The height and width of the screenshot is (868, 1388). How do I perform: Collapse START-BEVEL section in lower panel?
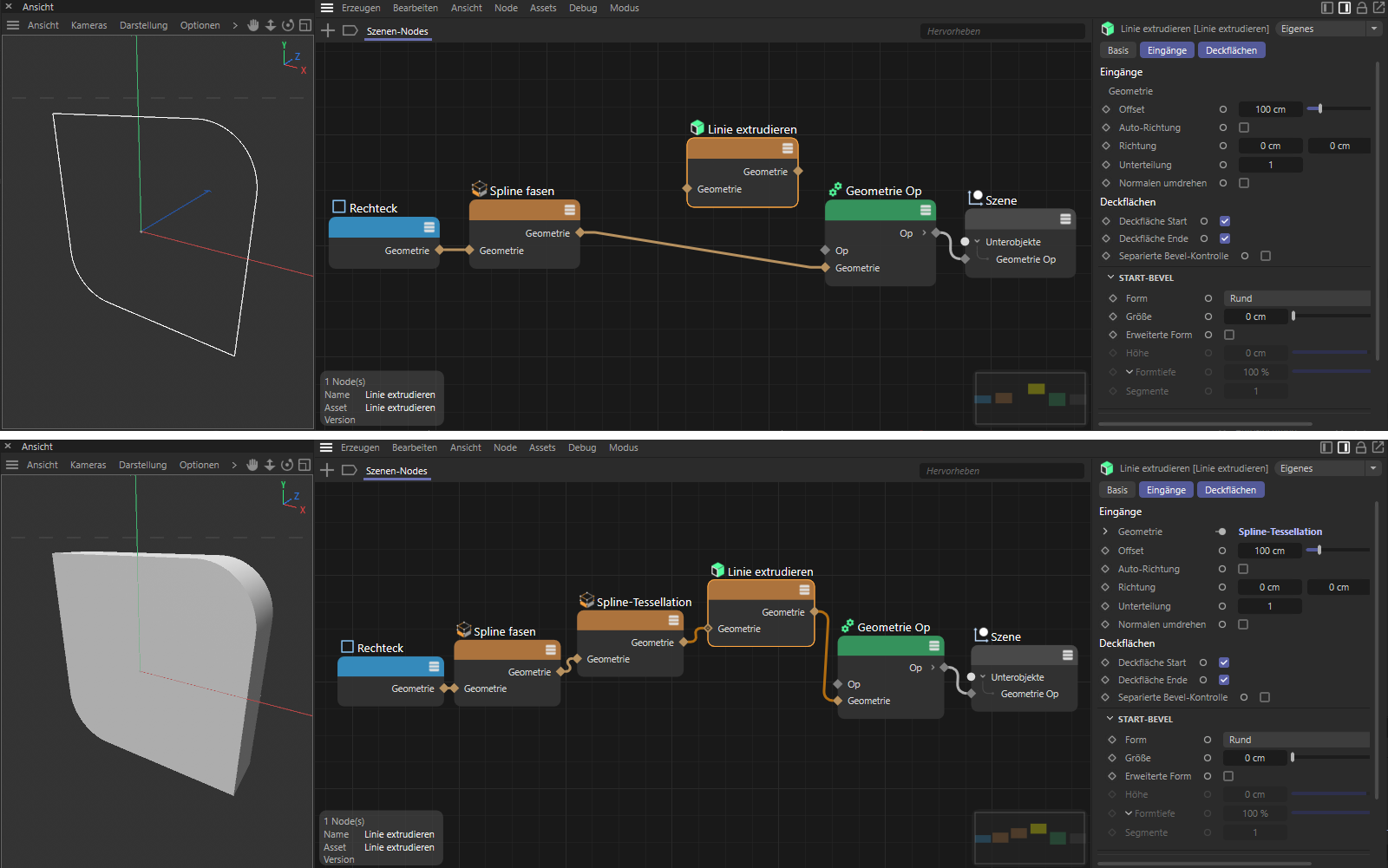click(x=1110, y=719)
